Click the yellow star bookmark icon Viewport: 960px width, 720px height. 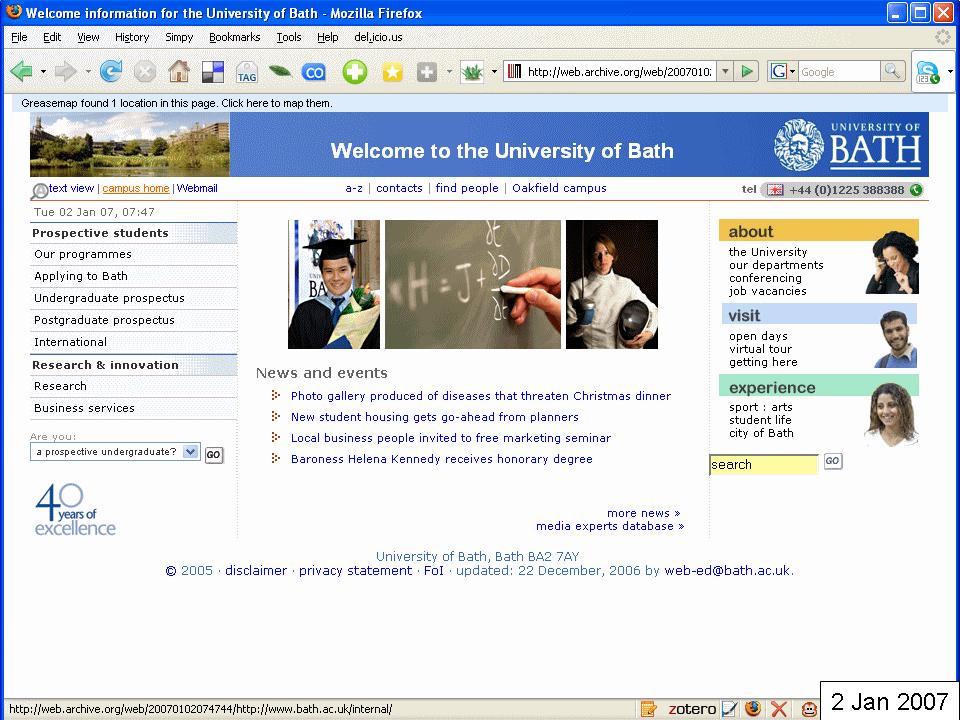point(392,72)
